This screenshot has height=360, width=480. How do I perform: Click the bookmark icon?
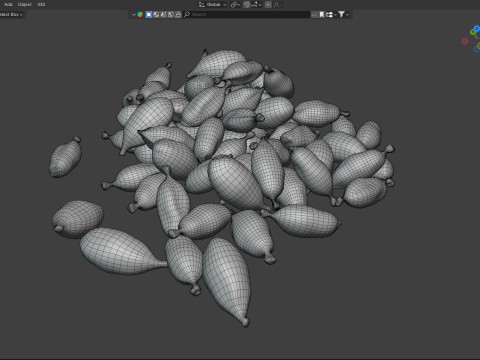[322, 14]
